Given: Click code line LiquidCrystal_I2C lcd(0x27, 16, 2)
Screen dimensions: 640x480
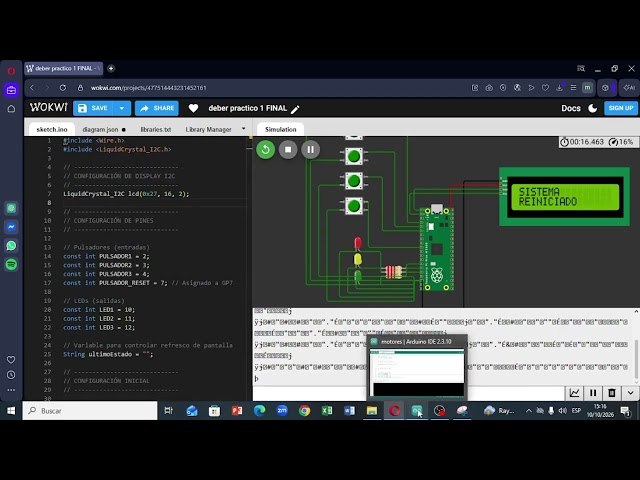Looking at the screenshot, I should point(126,194).
